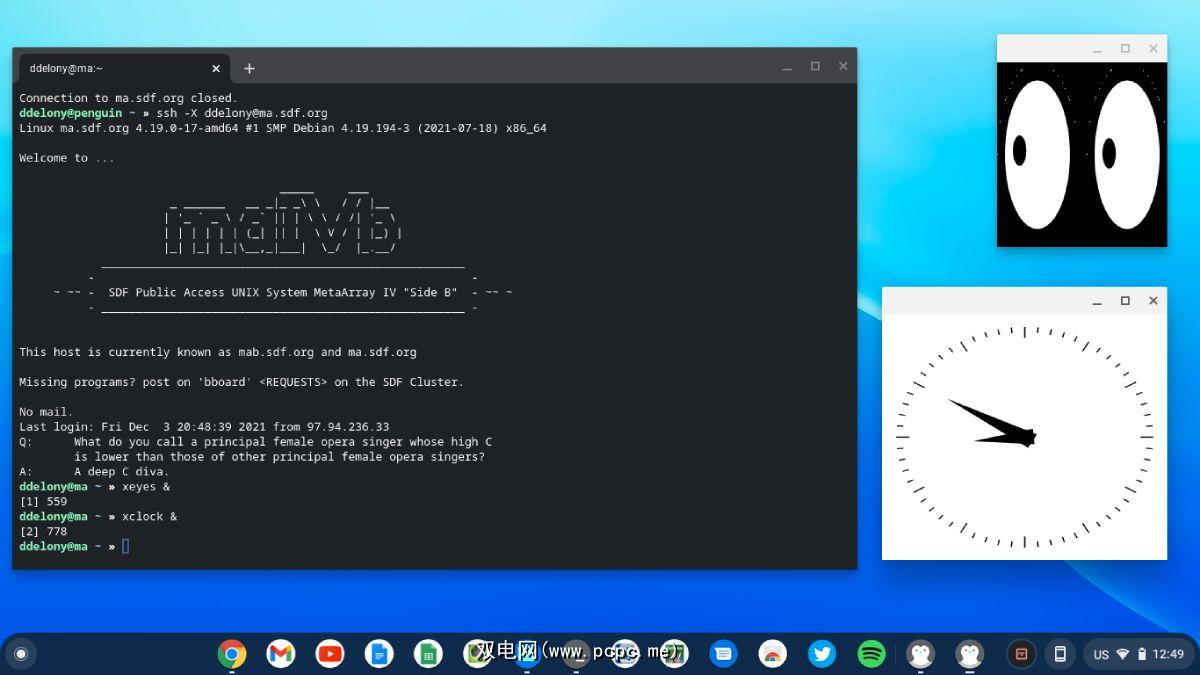Image resolution: width=1200 pixels, height=675 pixels.
Task: Click the left eye in xeyes
Action: click(x=1037, y=154)
